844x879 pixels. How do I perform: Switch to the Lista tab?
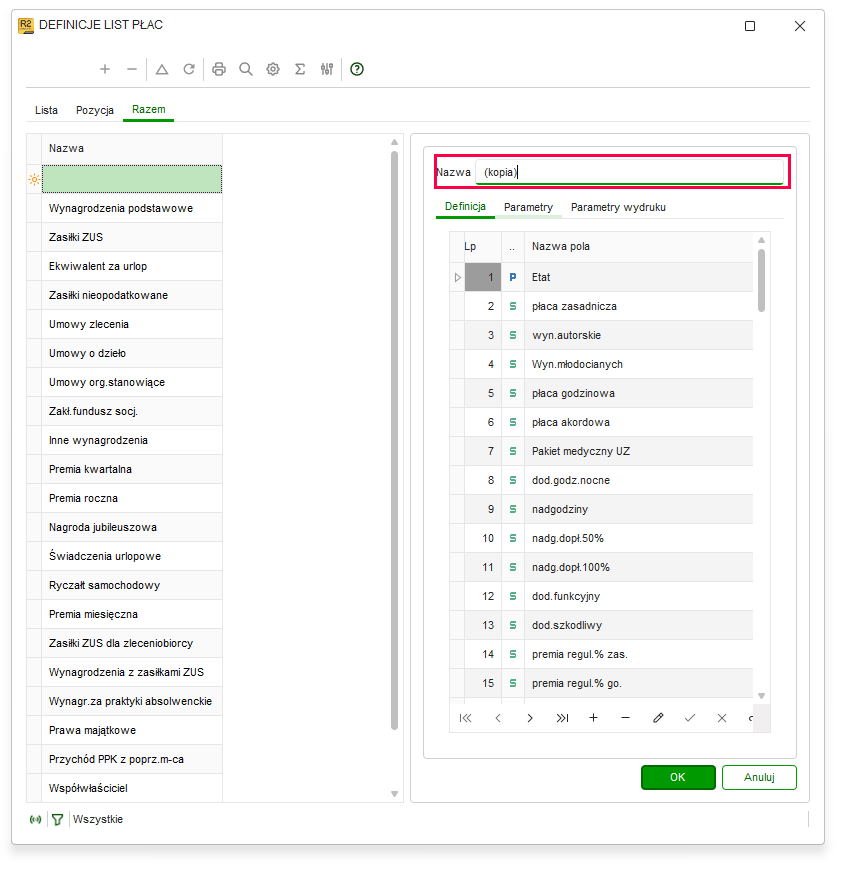pyautogui.click(x=46, y=110)
